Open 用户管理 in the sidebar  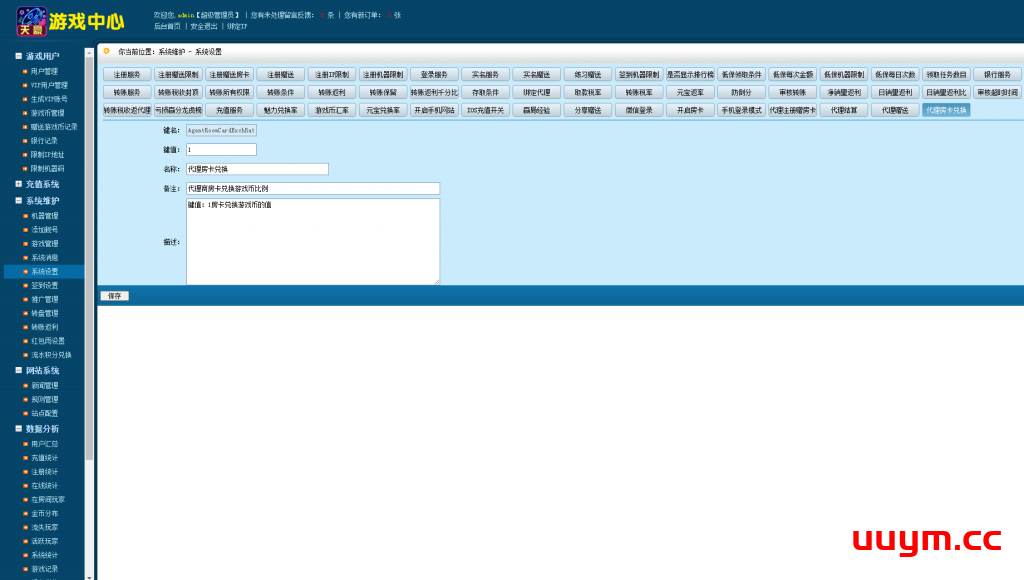pos(44,72)
